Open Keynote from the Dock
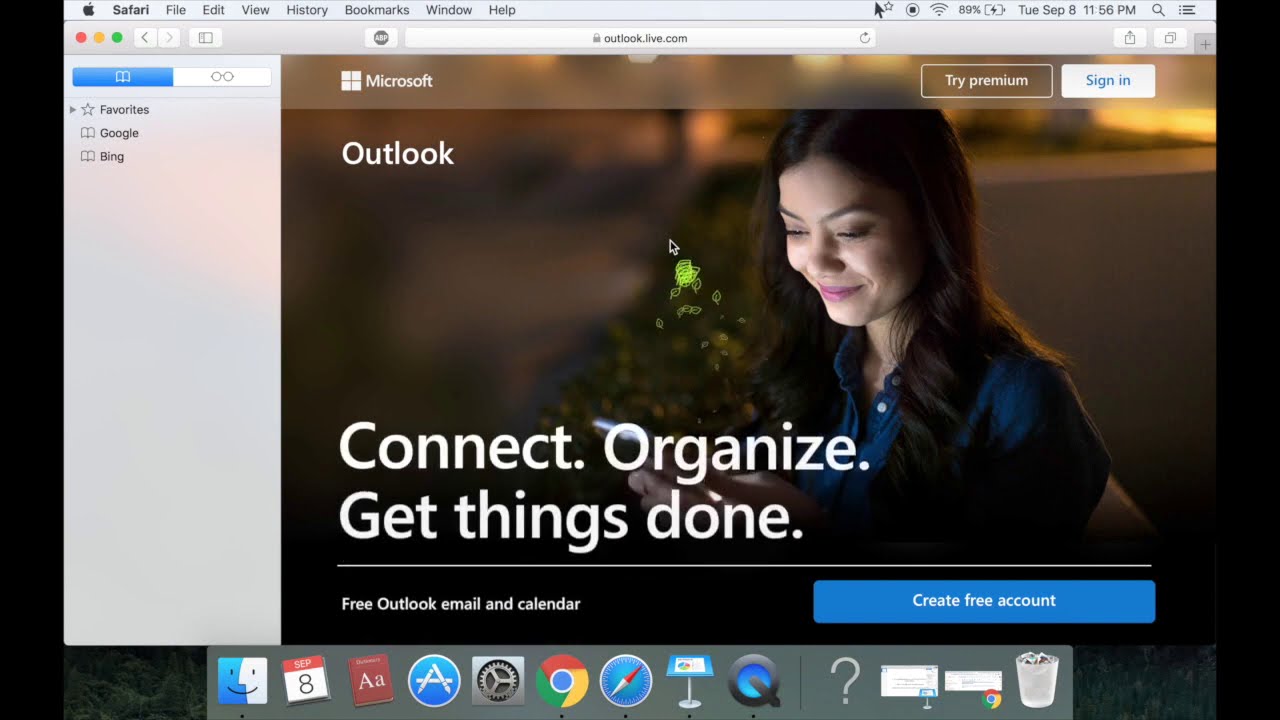This screenshot has height=720, width=1280. point(690,681)
